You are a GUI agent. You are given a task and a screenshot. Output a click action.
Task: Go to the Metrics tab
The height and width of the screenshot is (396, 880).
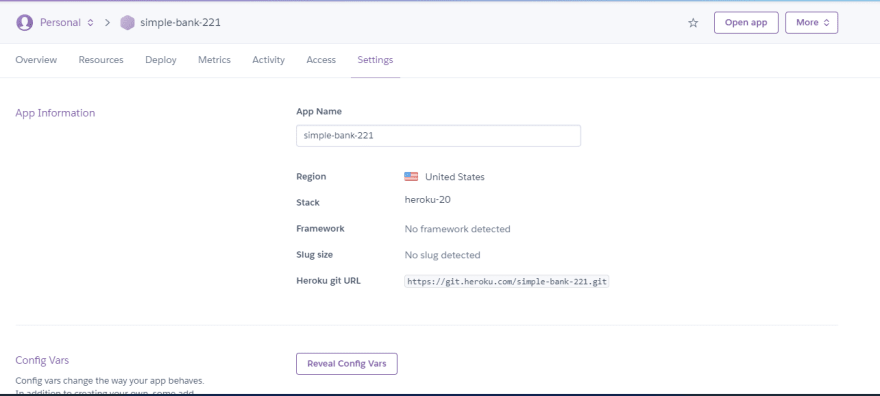pos(214,60)
